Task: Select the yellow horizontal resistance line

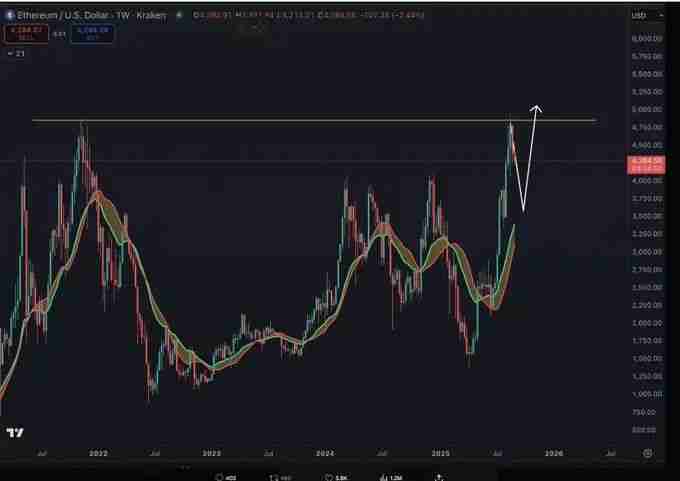Action: [300, 121]
